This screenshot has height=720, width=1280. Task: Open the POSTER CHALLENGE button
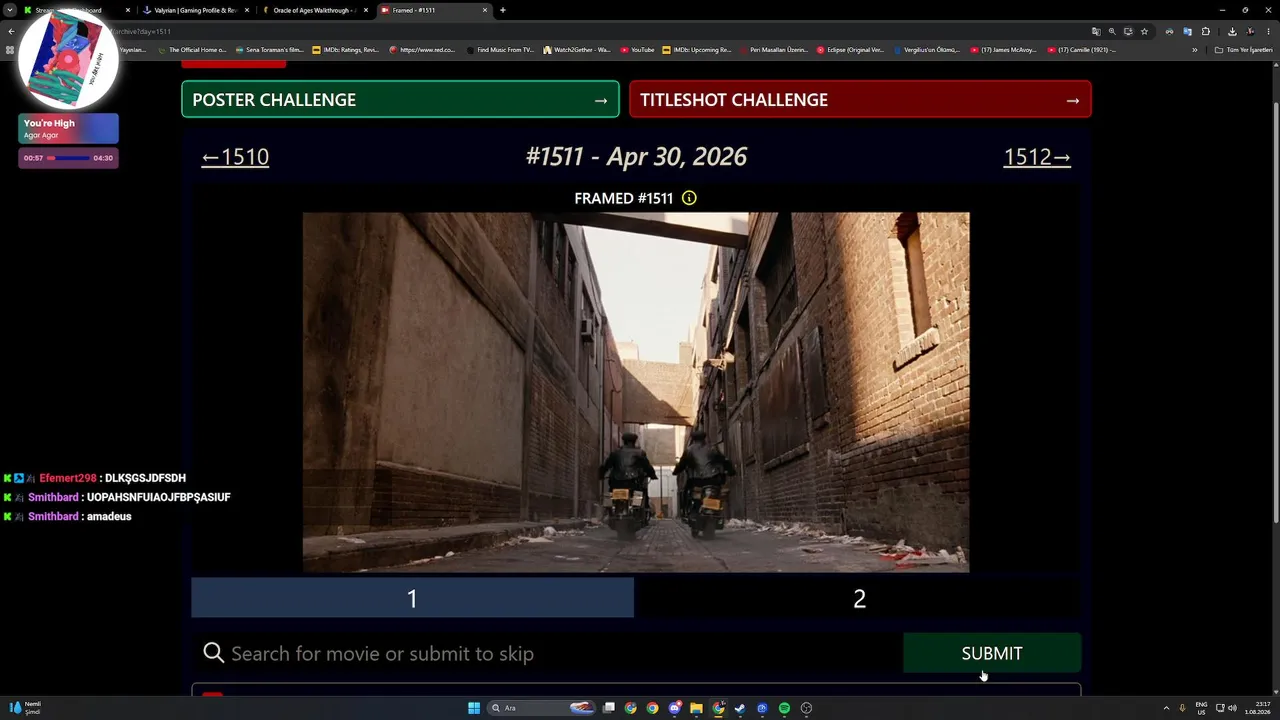(x=400, y=100)
